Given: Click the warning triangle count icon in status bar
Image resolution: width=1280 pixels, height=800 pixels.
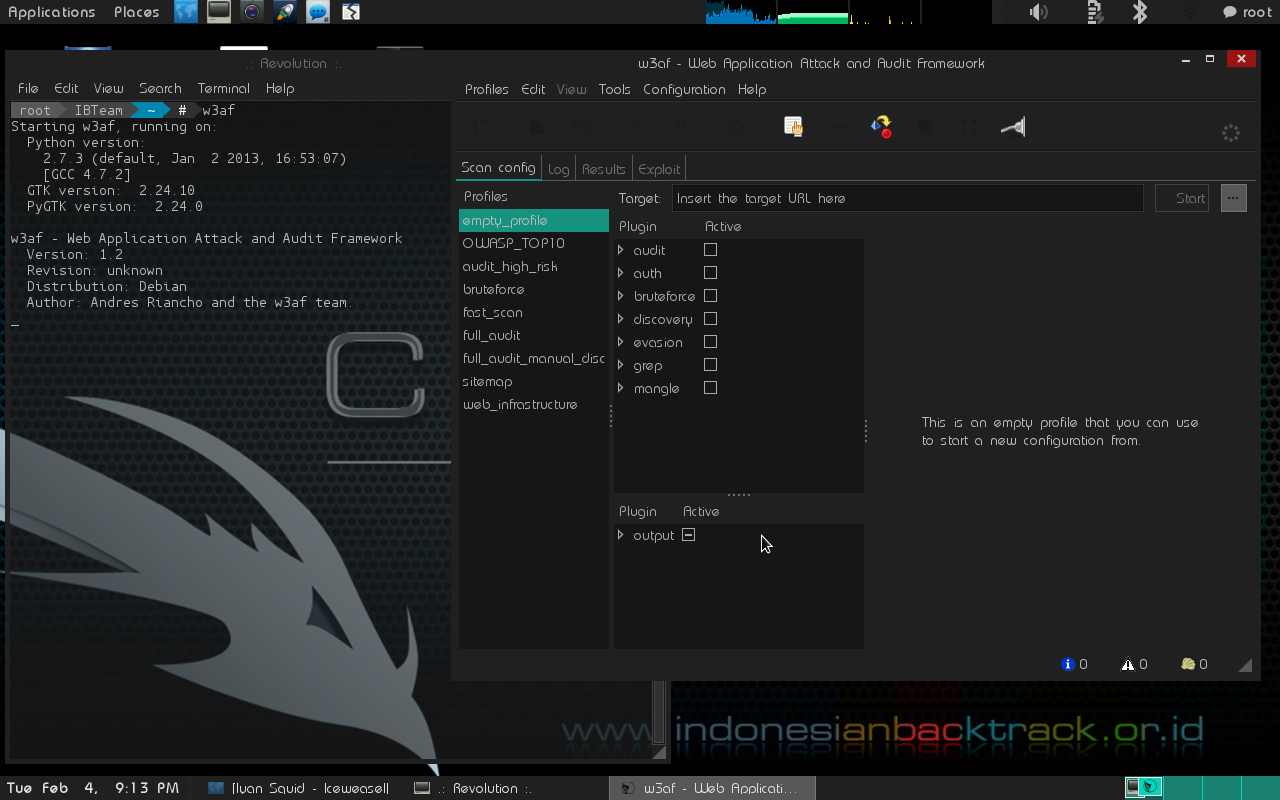Looking at the screenshot, I should pos(1128,664).
